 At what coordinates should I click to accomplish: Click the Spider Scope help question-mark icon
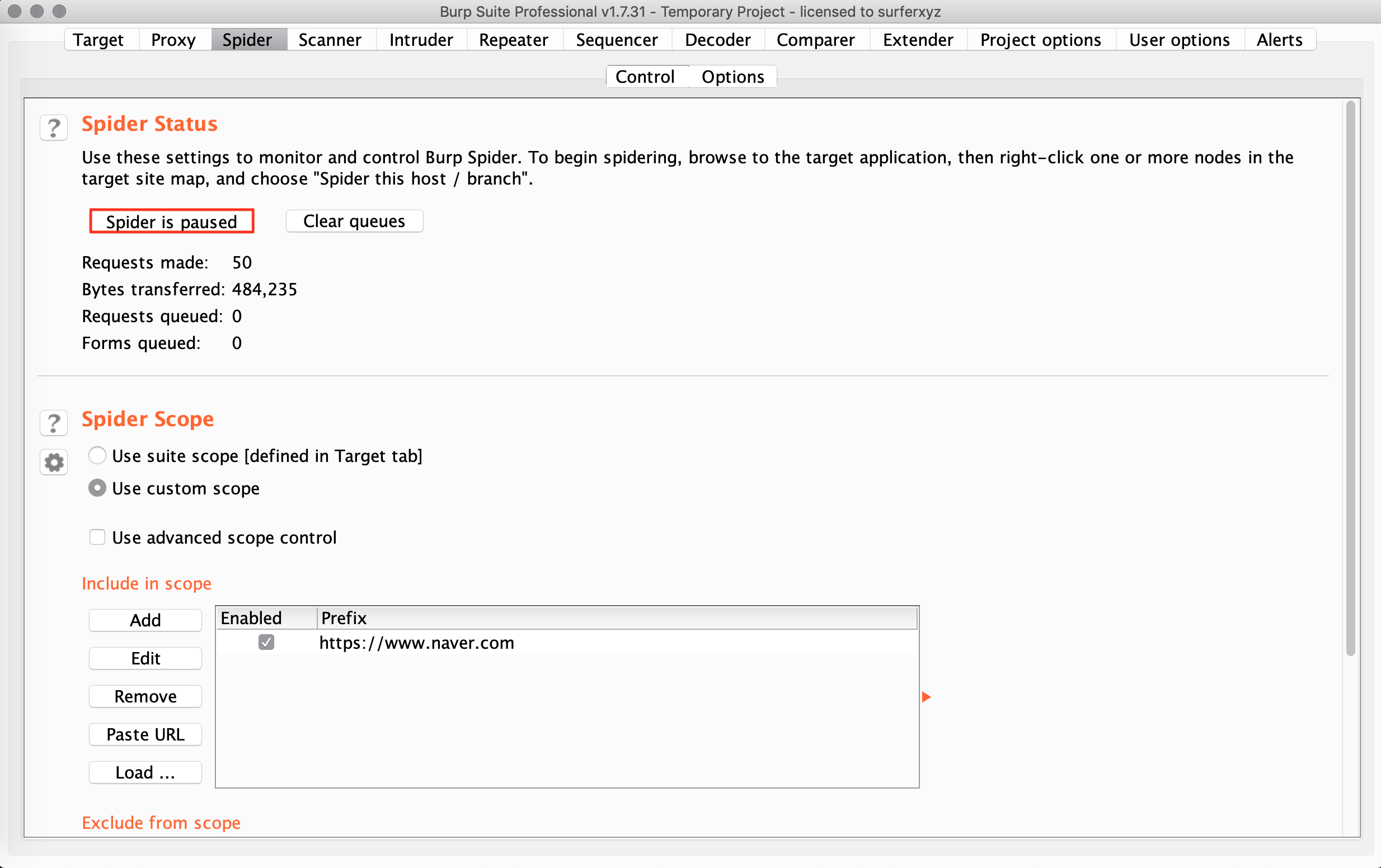[x=54, y=423]
